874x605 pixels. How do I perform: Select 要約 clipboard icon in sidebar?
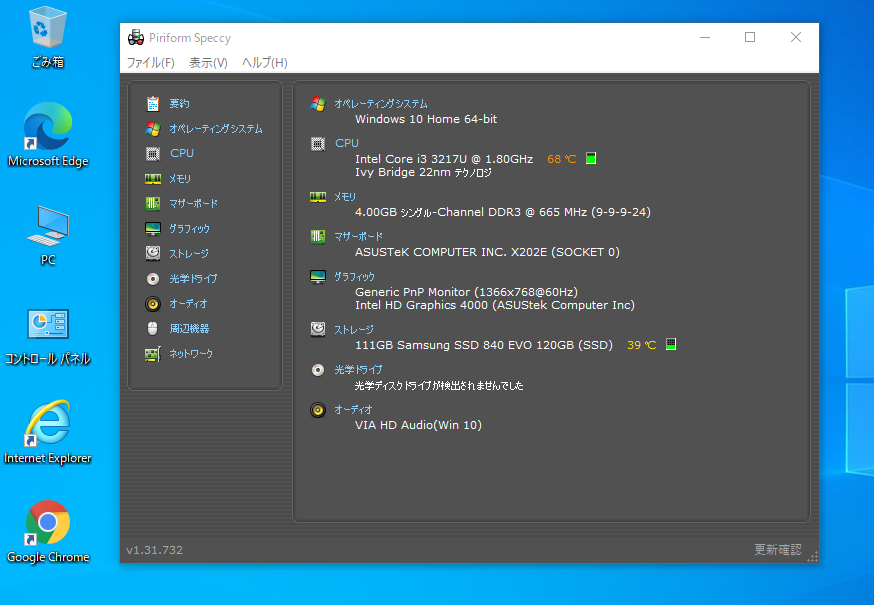(x=153, y=104)
